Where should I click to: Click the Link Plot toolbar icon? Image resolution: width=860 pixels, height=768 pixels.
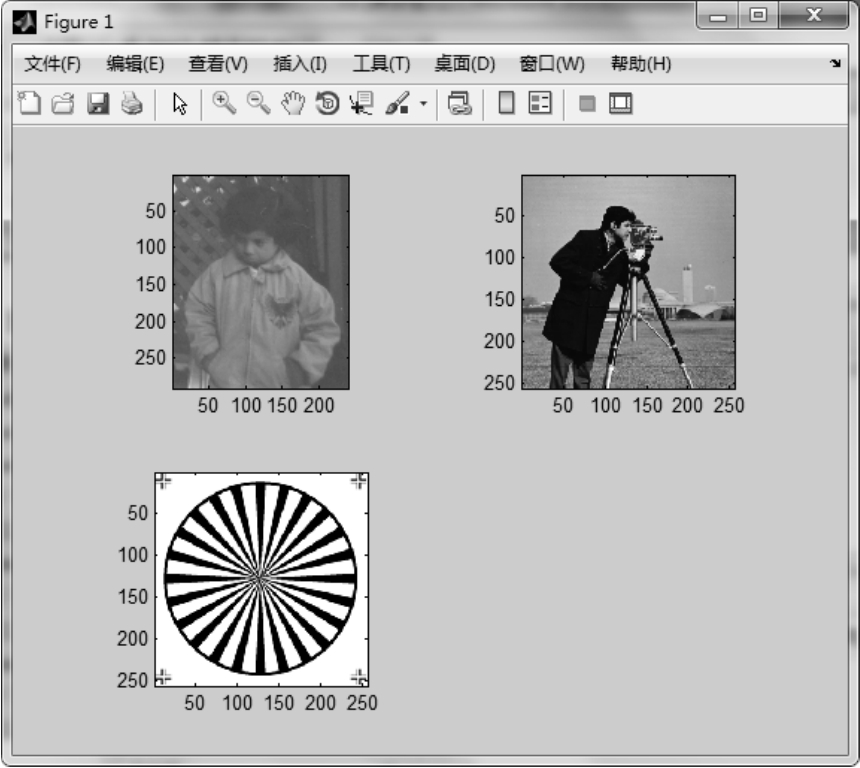[459, 103]
